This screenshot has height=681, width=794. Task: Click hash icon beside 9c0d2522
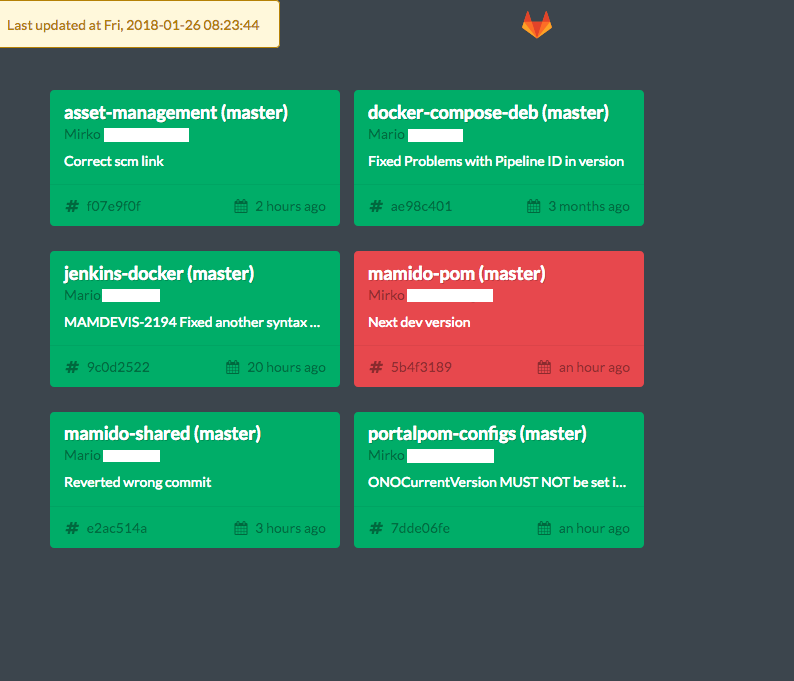click(72, 367)
